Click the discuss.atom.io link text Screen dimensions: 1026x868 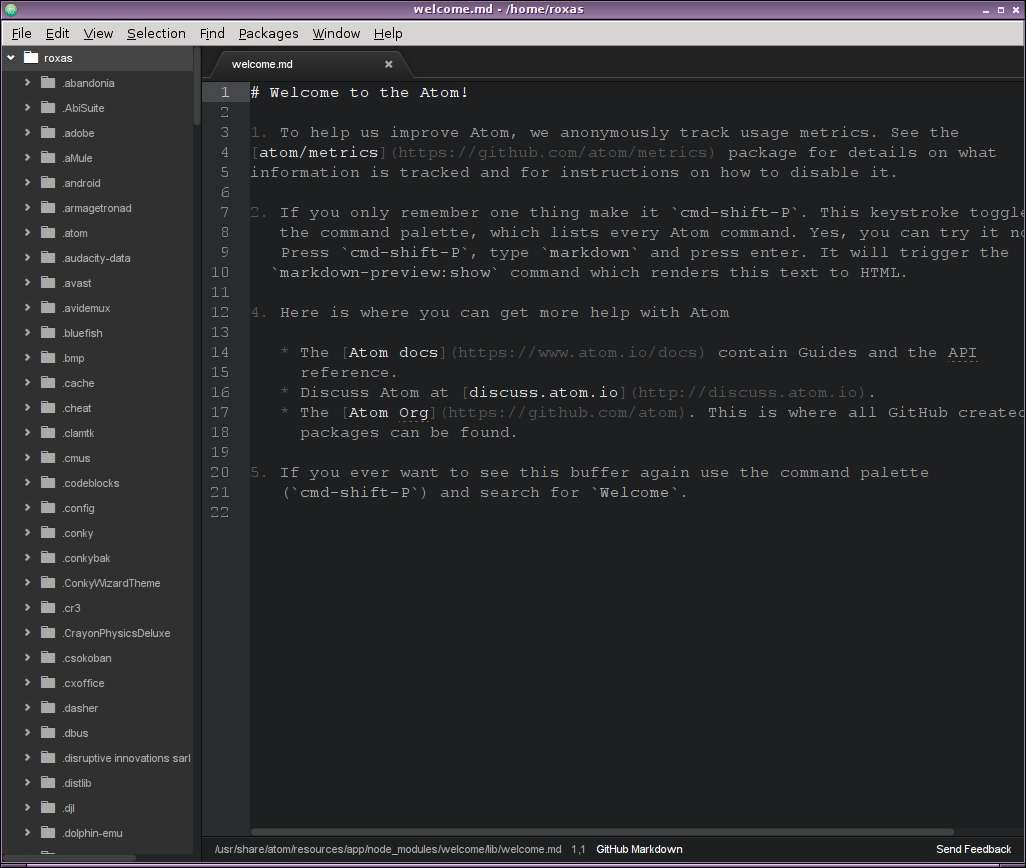click(x=543, y=392)
